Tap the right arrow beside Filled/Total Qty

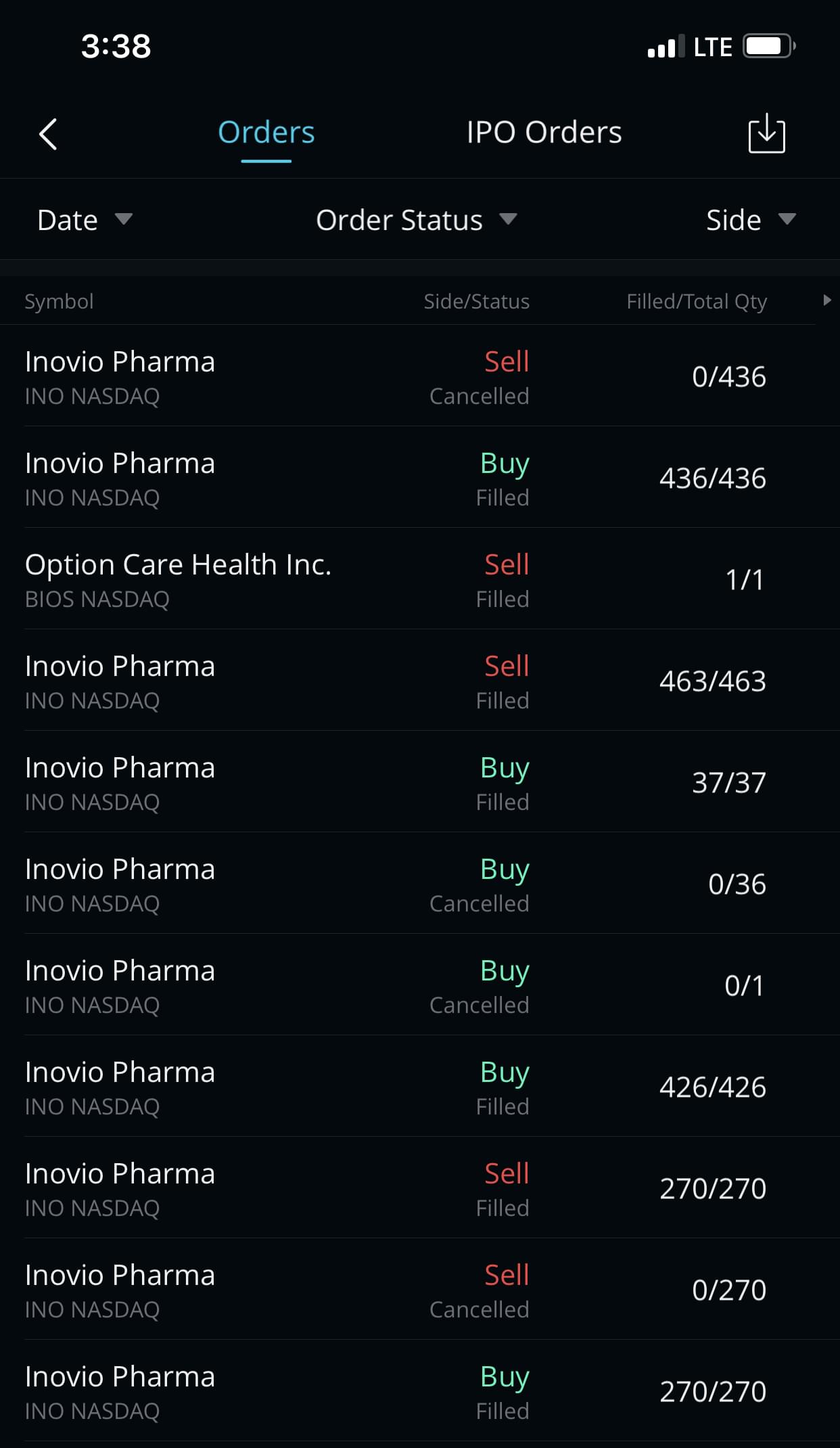coord(826,300)
